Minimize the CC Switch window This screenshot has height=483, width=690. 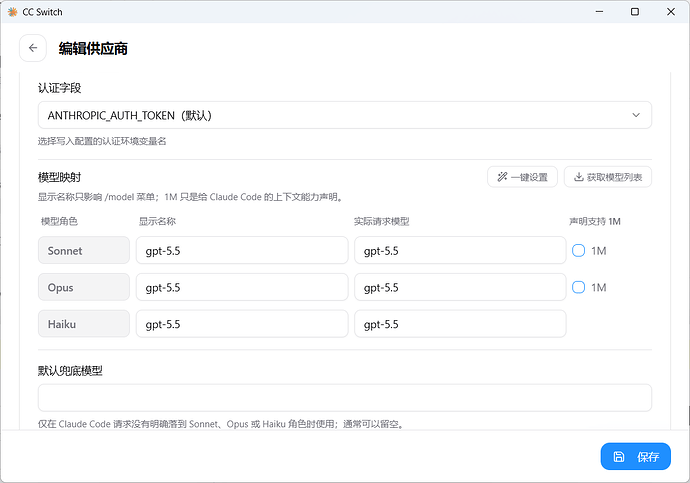point(599,12)
